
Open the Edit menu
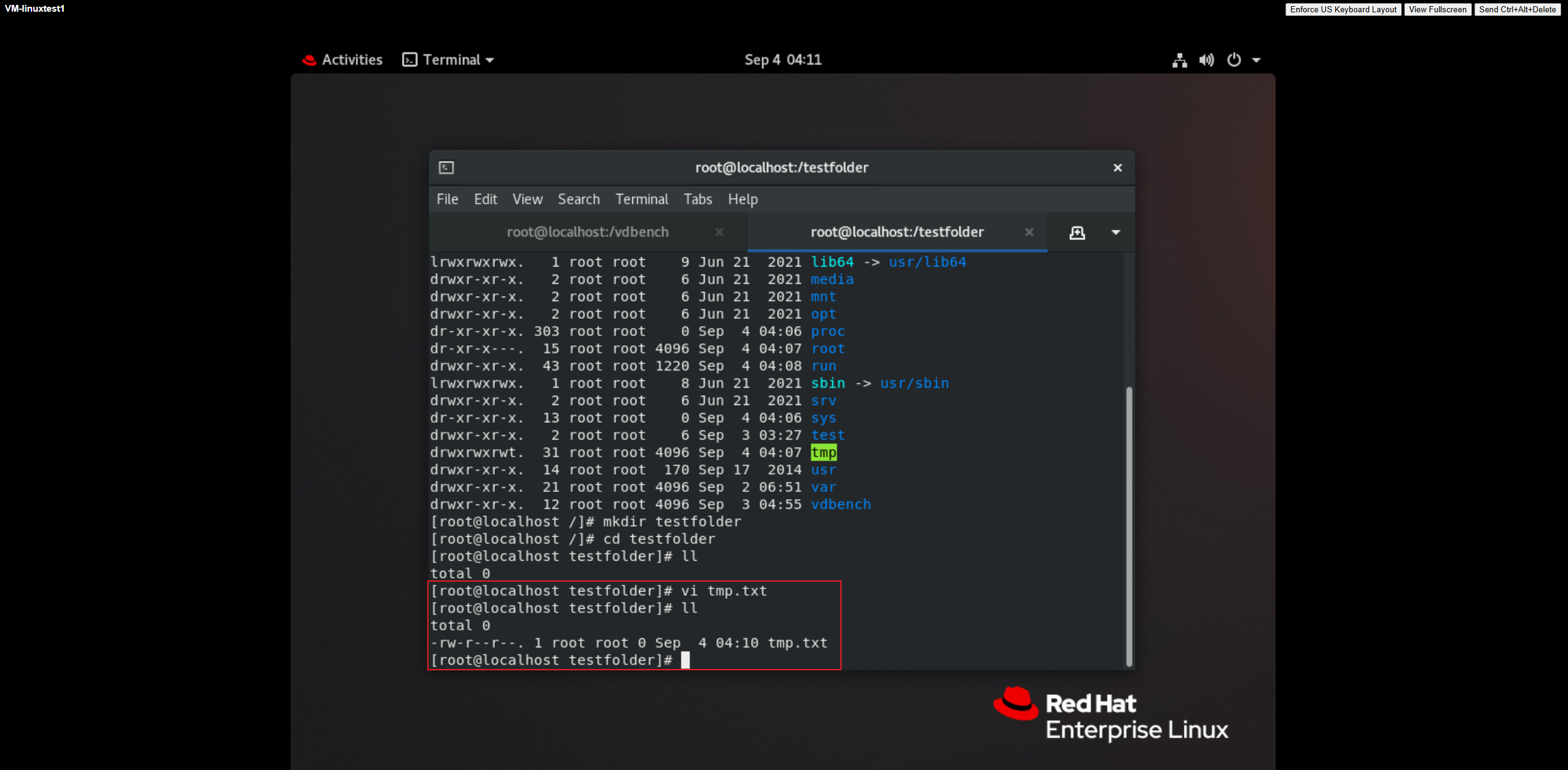coord(485,199)
